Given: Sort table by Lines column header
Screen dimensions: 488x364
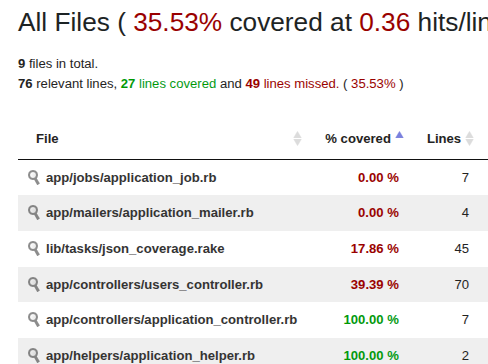Looking at the screenshot, I should pos(444,139).
